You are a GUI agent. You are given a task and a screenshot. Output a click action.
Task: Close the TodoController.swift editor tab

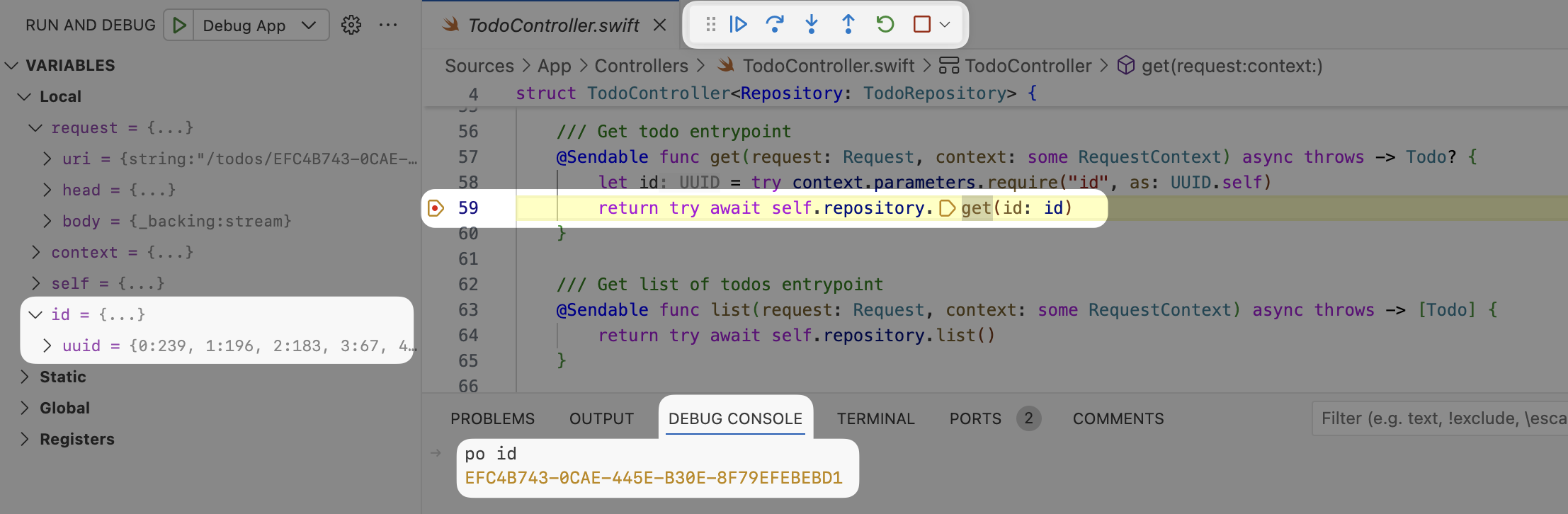coord(659,25)
